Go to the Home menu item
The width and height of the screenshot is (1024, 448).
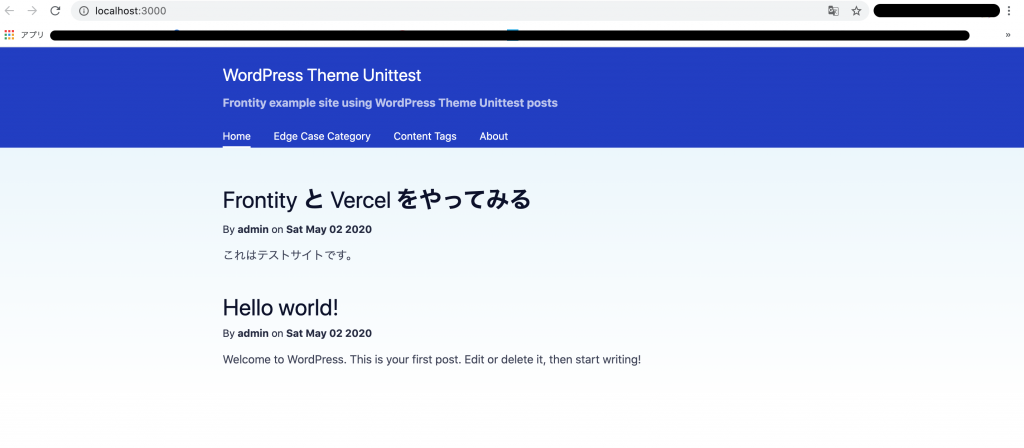click(236, 136)
